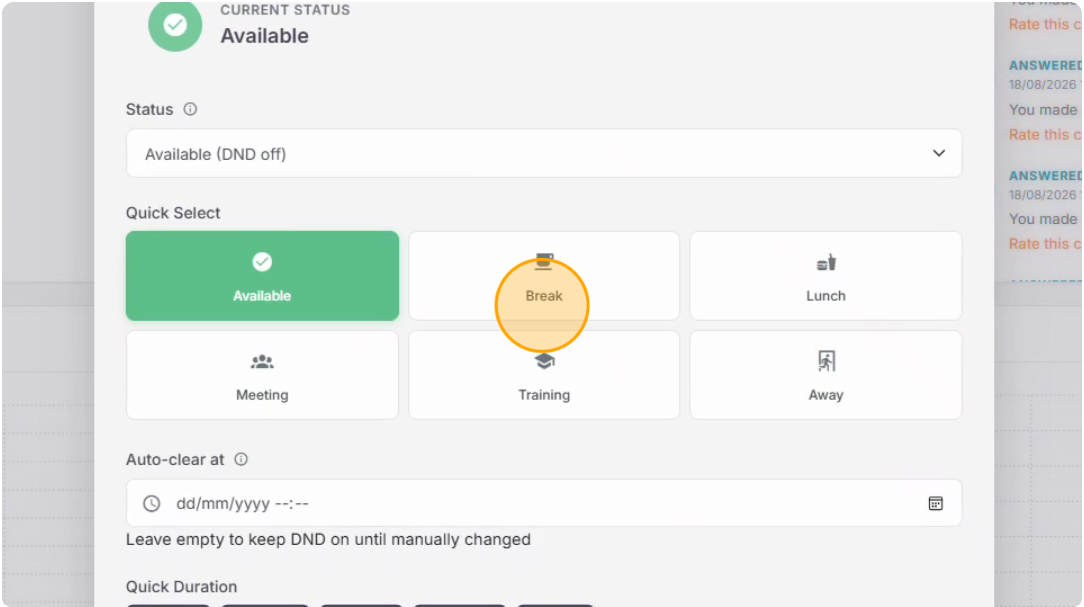Click the green Current Status checkmark icon
1084x607 pixels.
tap(175, 25)
